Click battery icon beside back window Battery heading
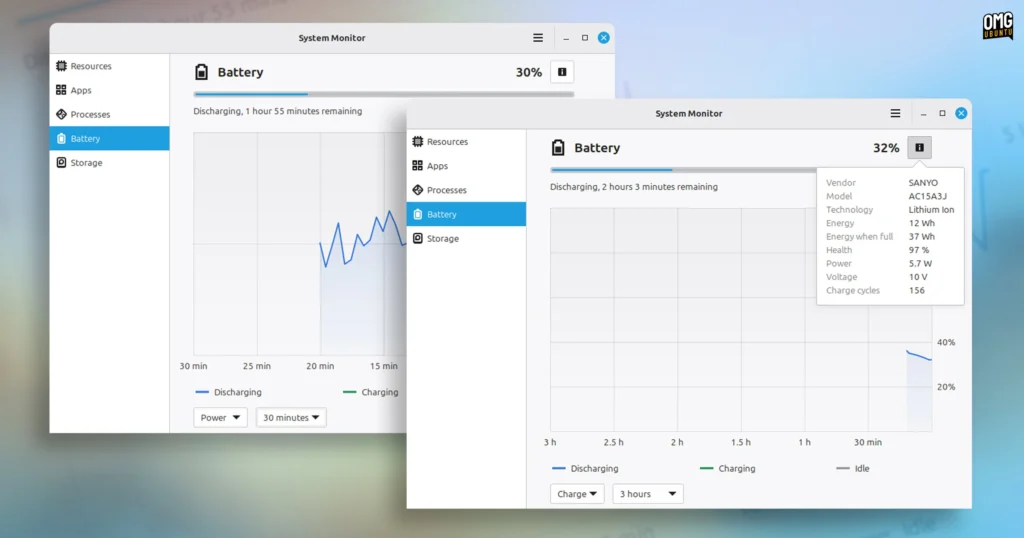Viewport: 1024px width, 538px height. point(202,72)
